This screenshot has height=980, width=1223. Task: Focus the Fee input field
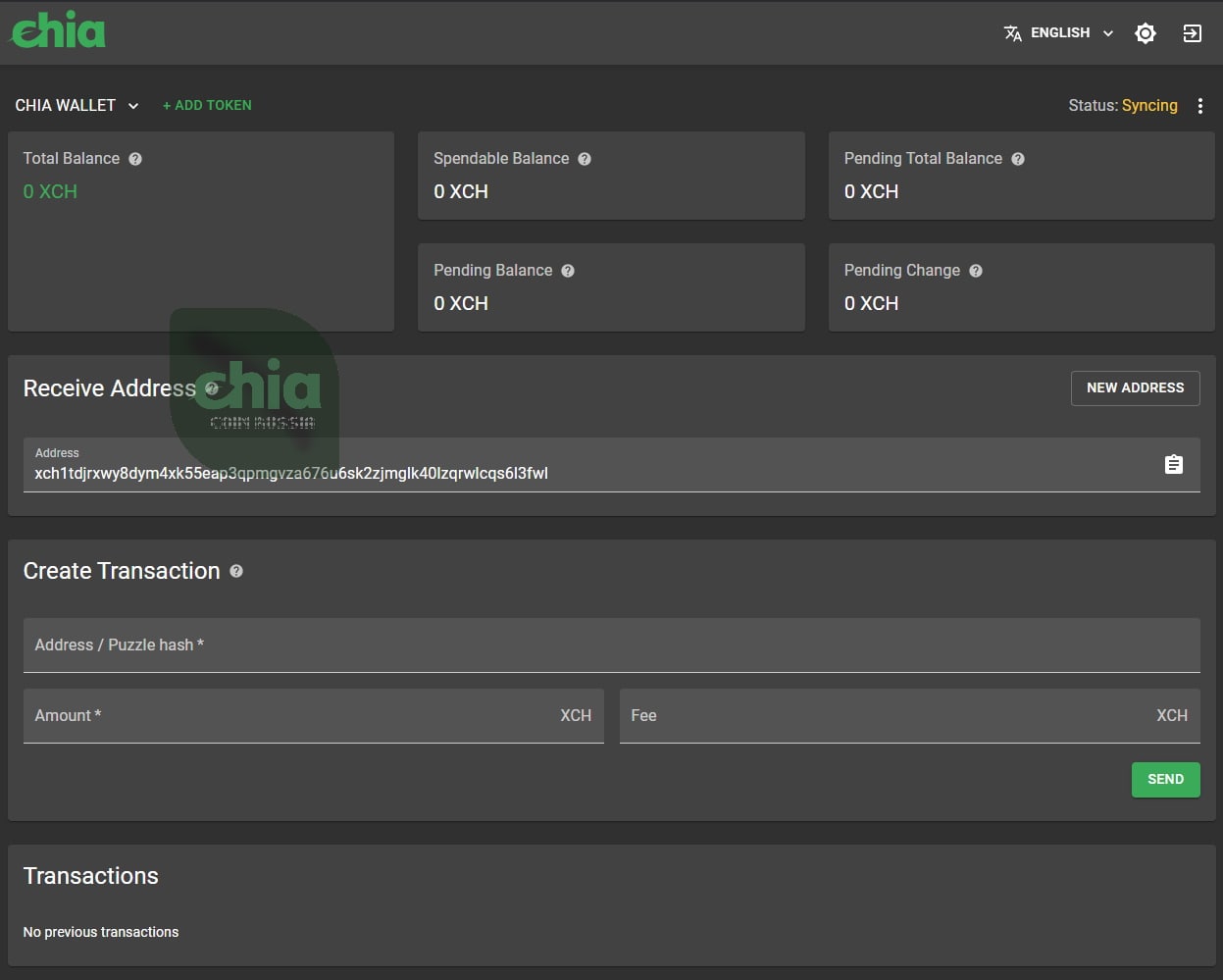[910, 715]
